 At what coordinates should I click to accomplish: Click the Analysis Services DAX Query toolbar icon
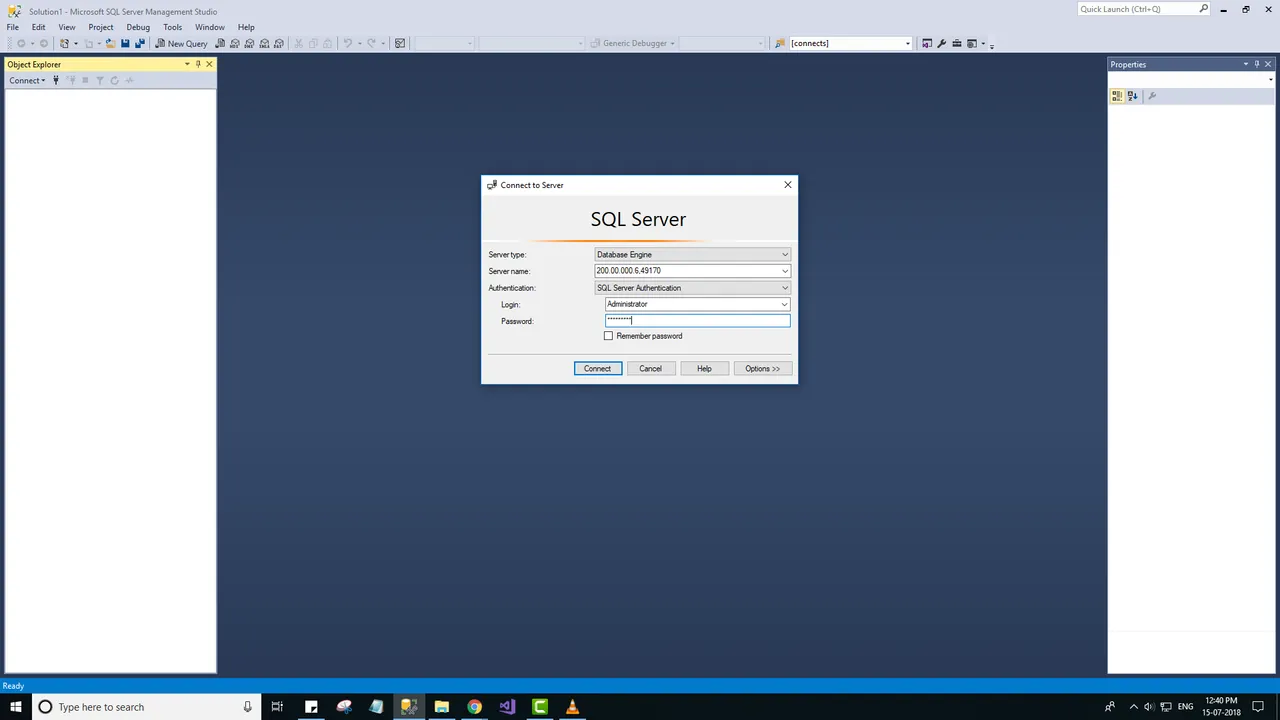click(278, 43)
